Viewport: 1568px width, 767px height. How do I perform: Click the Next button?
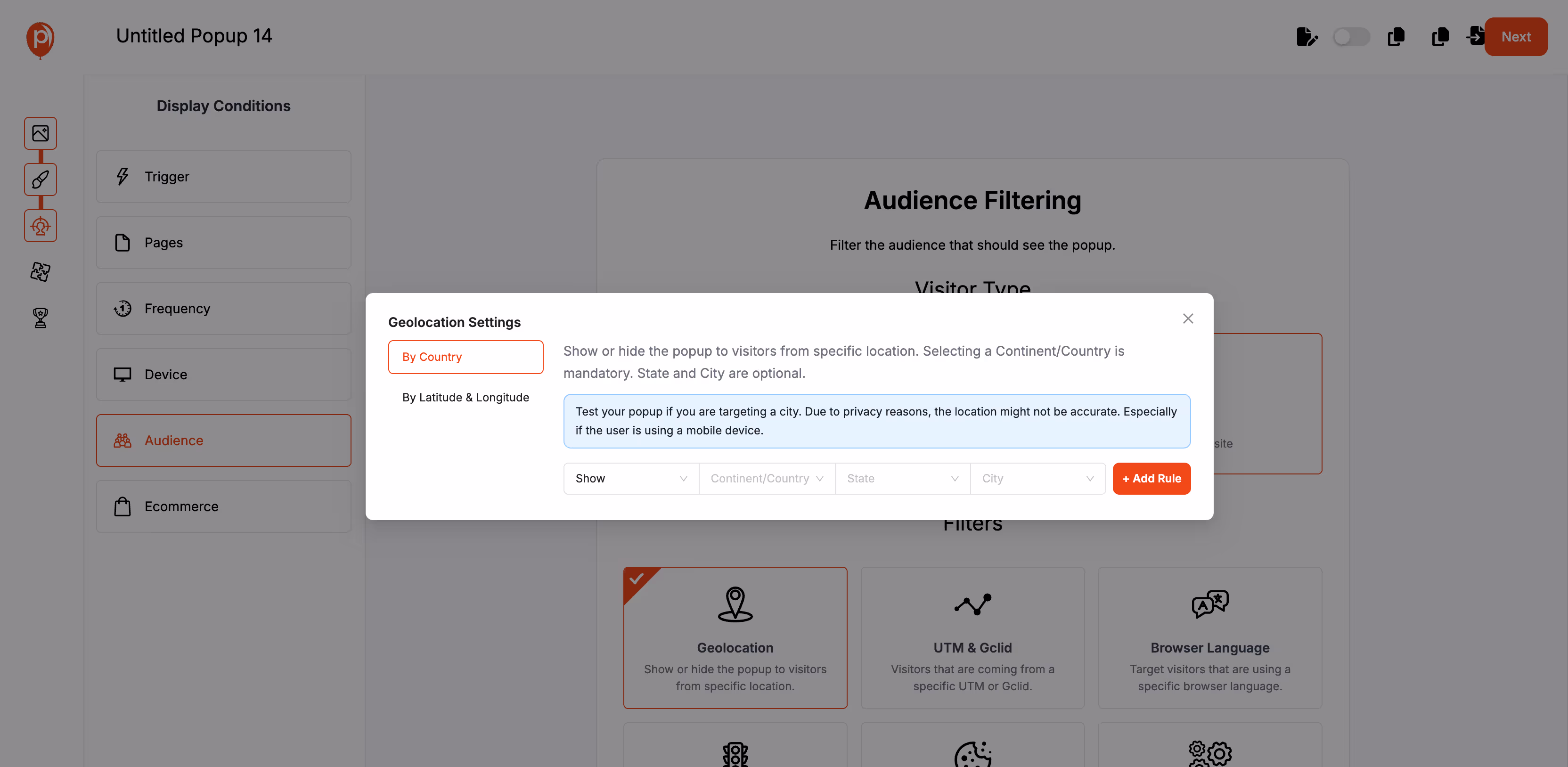(1516, 37)
